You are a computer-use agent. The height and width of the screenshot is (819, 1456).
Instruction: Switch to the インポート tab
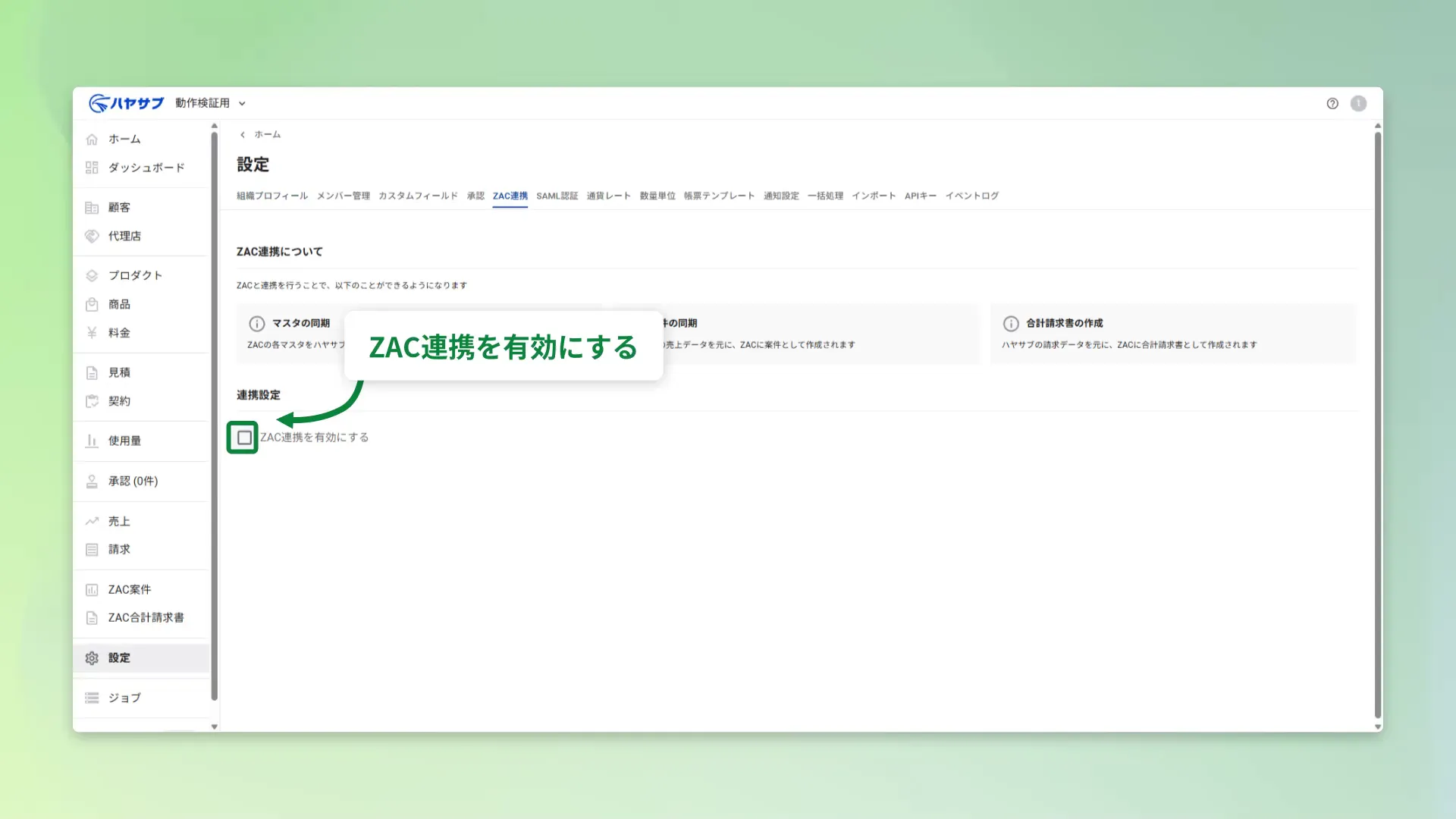[874, 196]
